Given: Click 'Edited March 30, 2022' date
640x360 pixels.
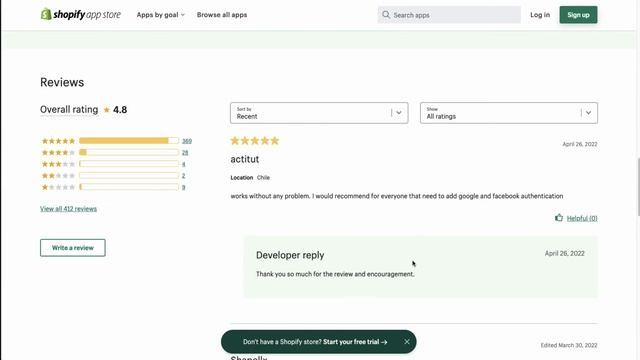Looking at the screenshot, I should point(569,345).
